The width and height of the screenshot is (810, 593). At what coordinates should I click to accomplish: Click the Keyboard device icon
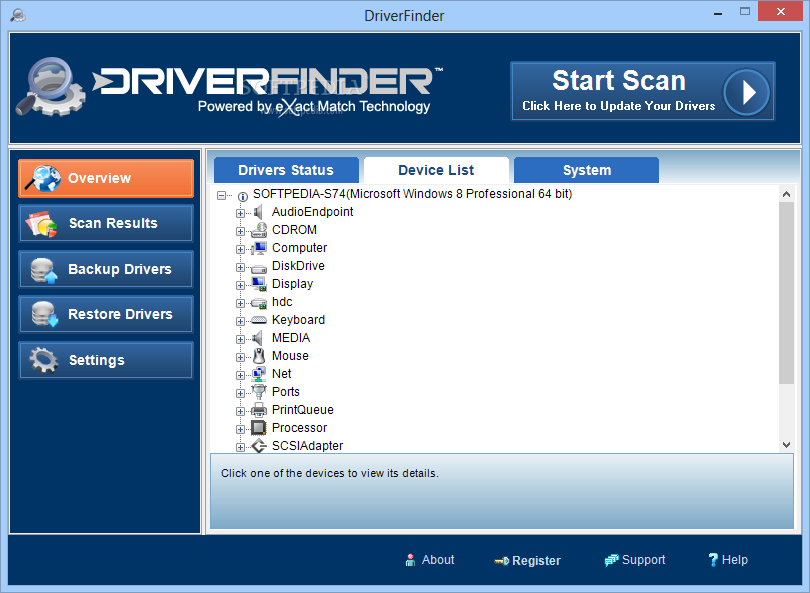(x=259, y=320)
